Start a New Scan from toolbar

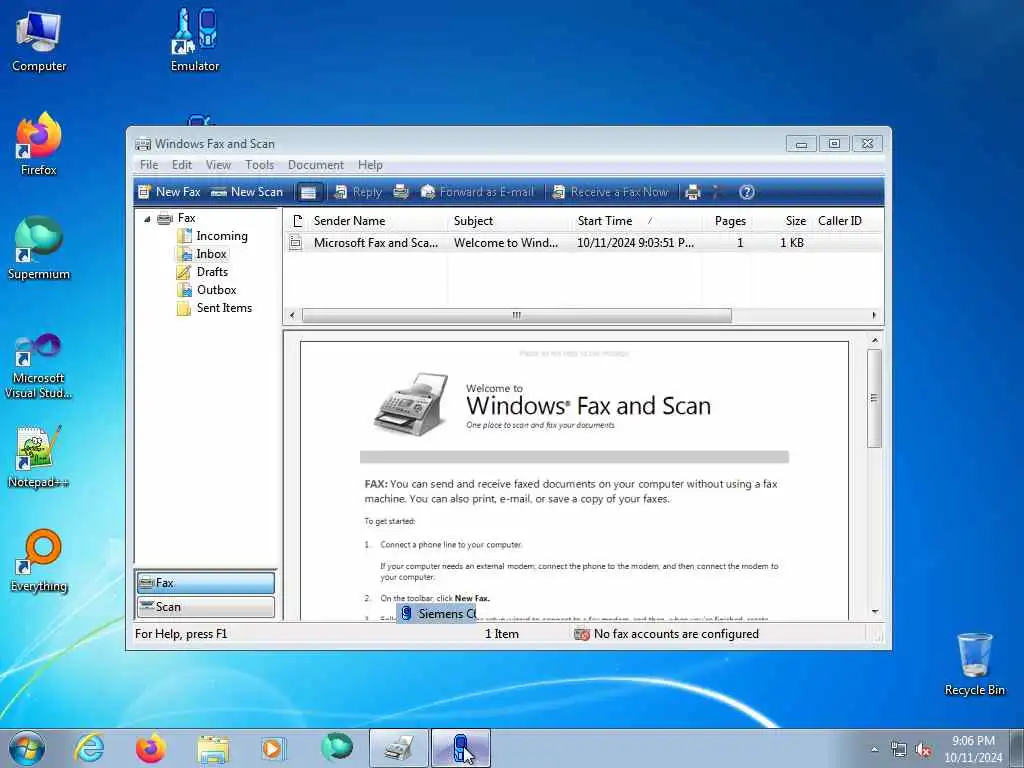pos(247,192)
